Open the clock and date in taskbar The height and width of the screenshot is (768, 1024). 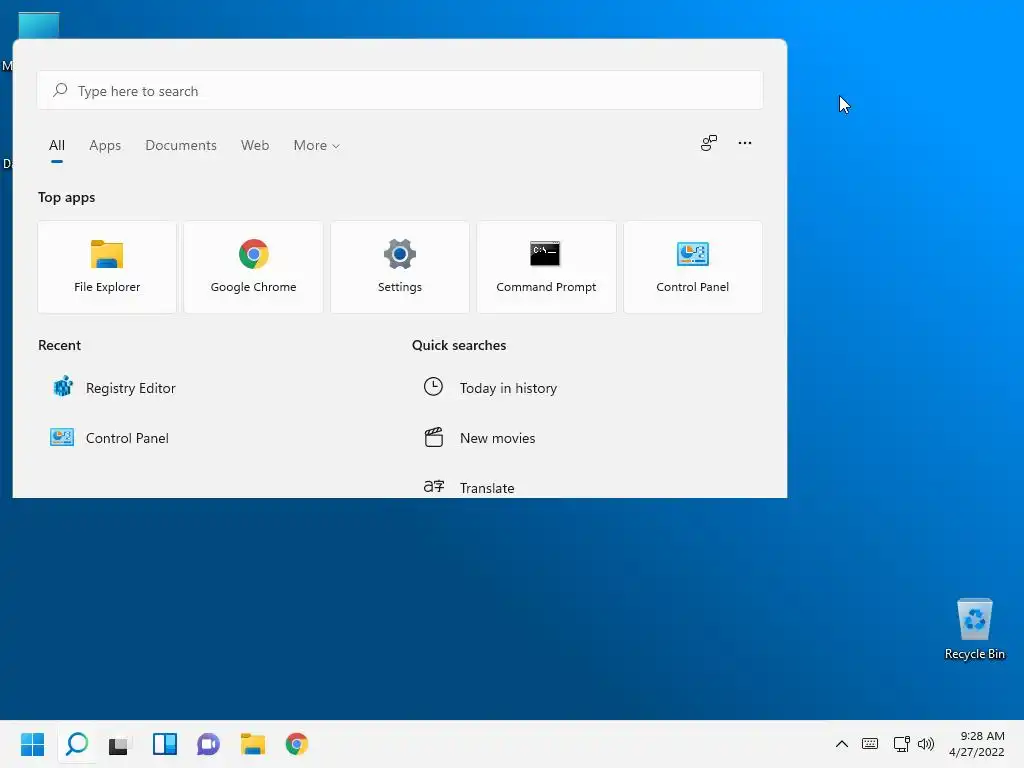click(x=977, y=744)
